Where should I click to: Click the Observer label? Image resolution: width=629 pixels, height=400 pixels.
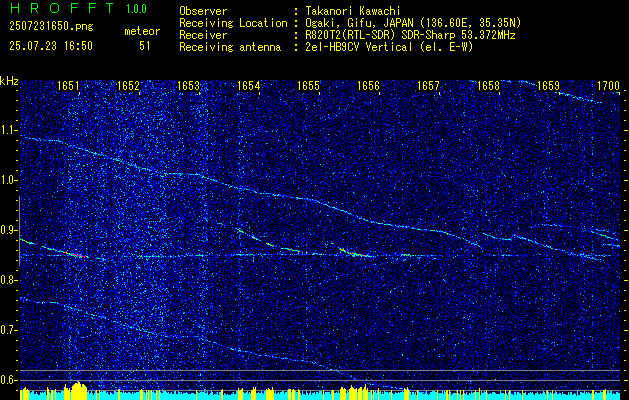coord(203,11)
